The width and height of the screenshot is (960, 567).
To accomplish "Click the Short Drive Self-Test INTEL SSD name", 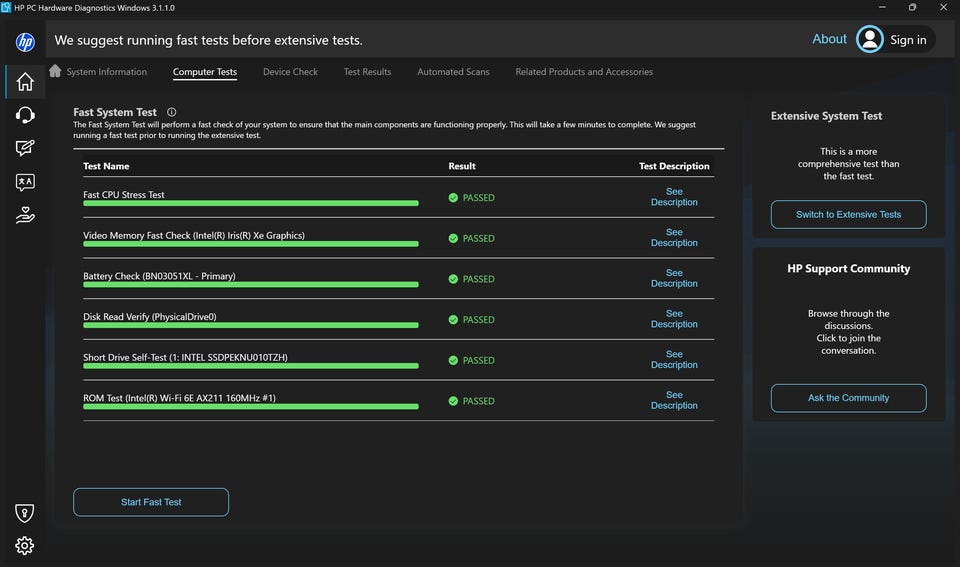I will tap(185, 358).
